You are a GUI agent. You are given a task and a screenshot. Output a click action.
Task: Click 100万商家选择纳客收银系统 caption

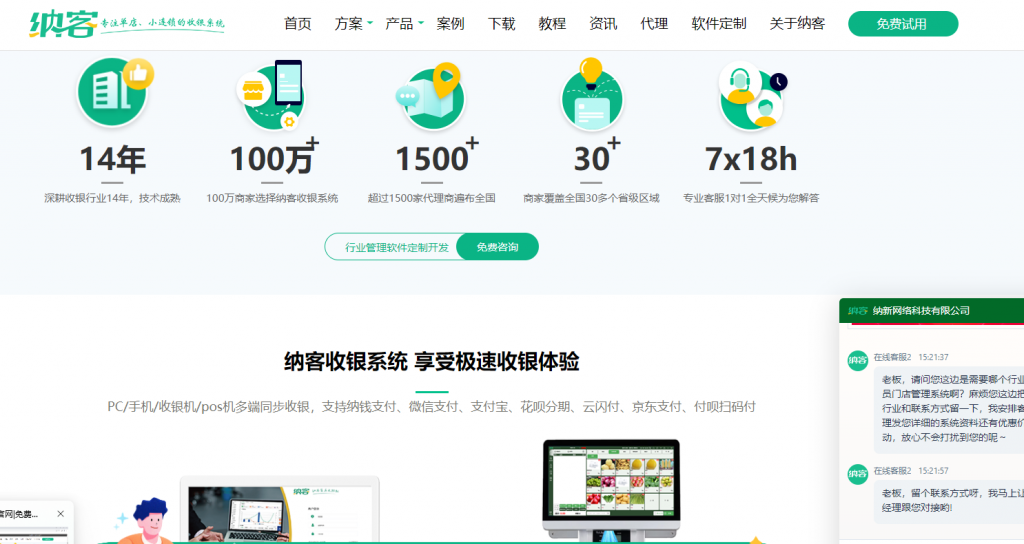coord(272,198)
